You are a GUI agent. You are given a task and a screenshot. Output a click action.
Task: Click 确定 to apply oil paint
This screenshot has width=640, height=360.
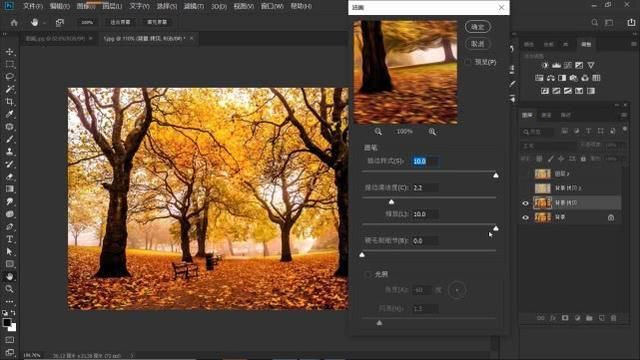click(x=478, y=27)
